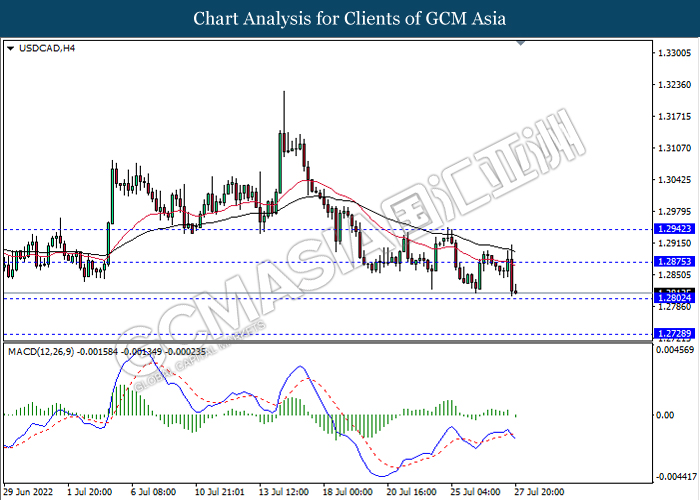Click the last candlestick near 1.28024 line
The height and width of the screenshot is (500, 700).
click(x=516, y=290)
